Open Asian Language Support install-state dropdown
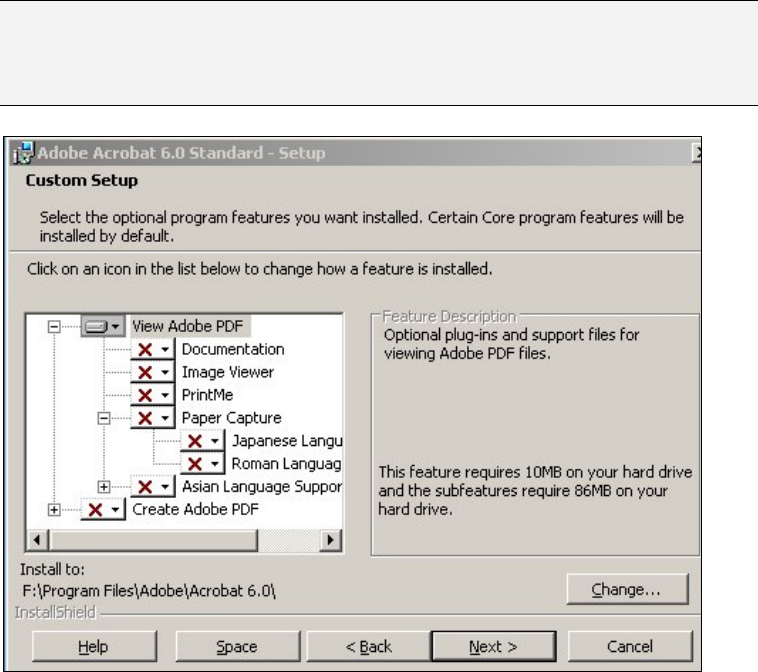Image resolution: width=758 pixels, height=672 pixels. click(x=152, y=486)
